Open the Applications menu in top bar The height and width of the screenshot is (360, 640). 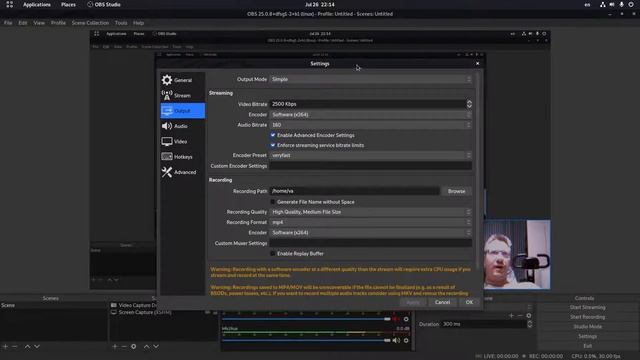click(x=37, y=4)
